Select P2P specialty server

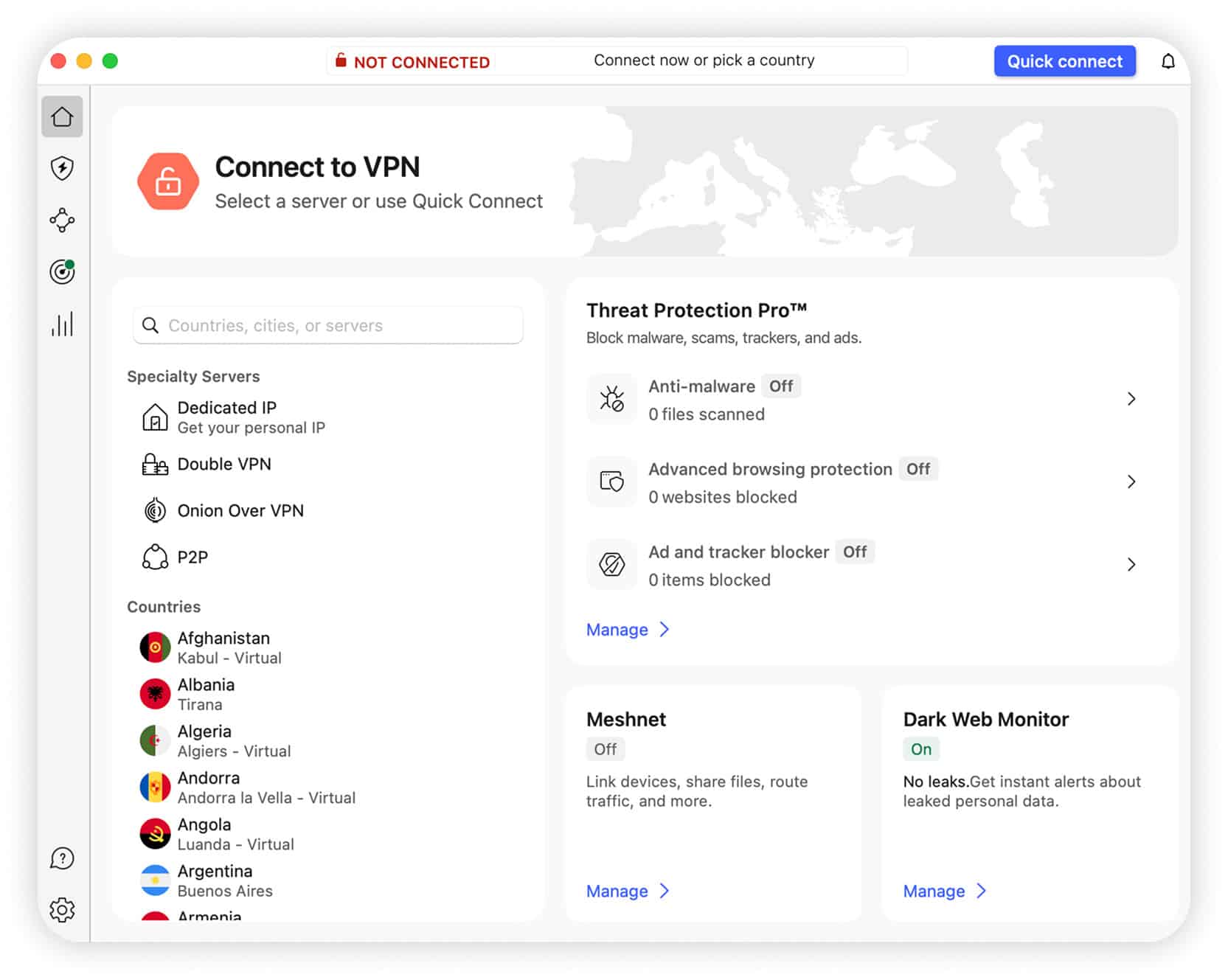point(328,557)
